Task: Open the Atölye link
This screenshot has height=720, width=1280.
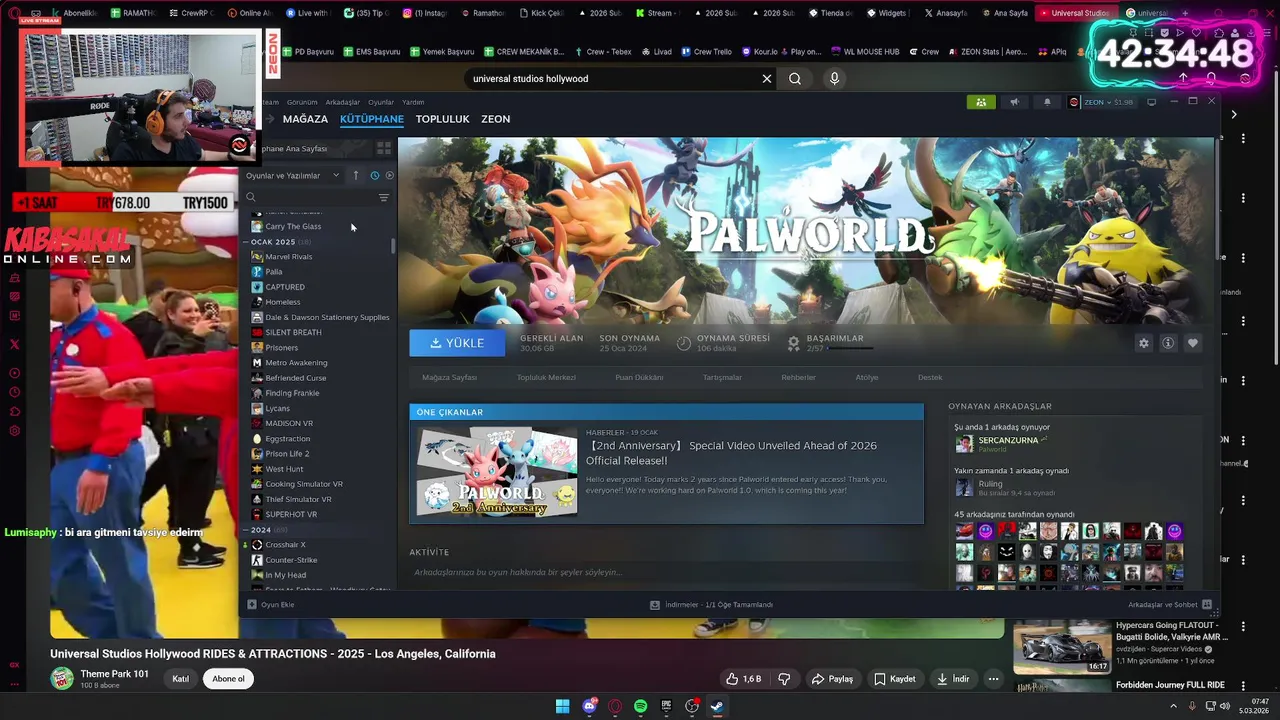Action: 867,377
